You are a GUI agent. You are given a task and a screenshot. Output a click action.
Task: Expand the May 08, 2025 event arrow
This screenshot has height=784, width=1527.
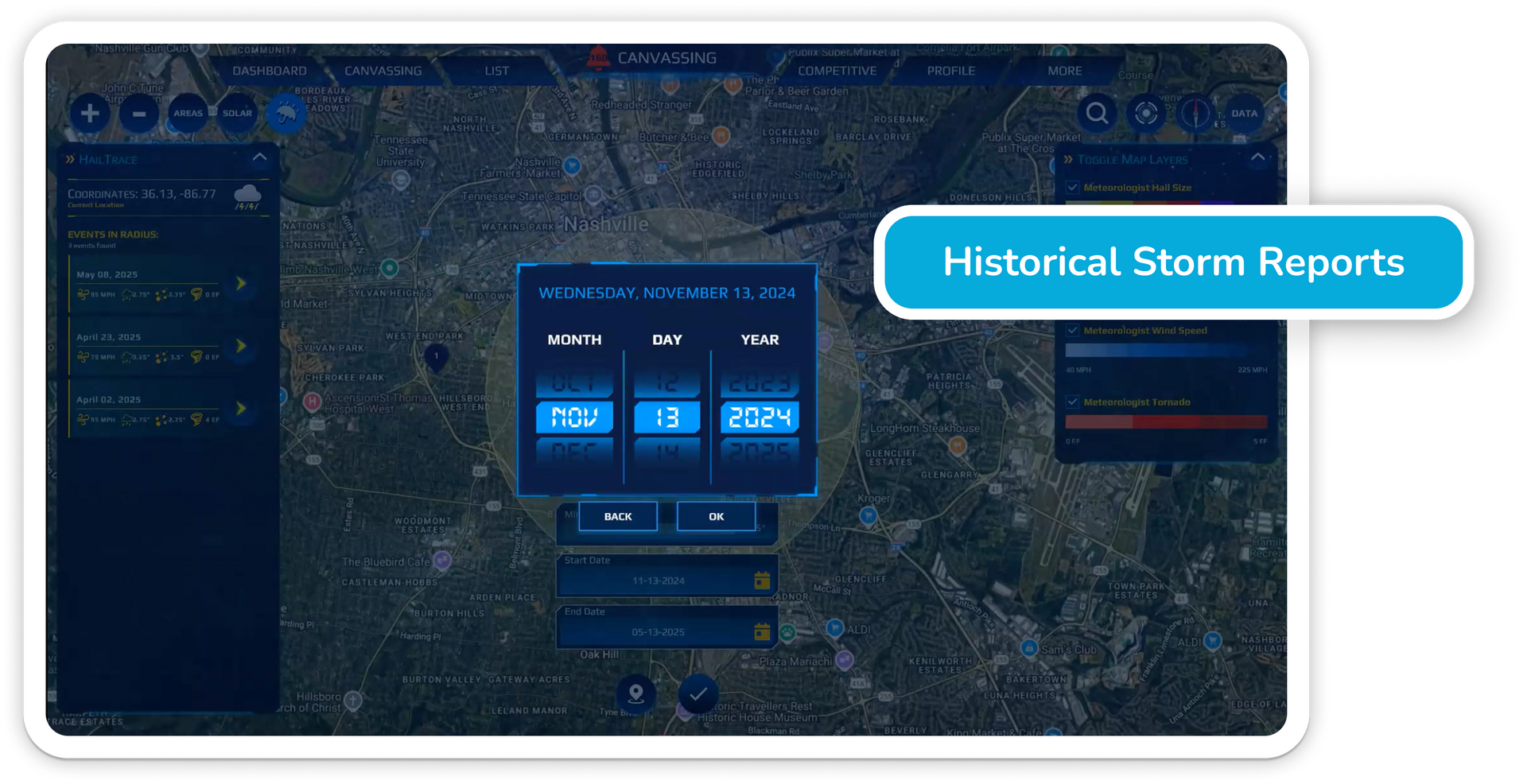[241, 283]
